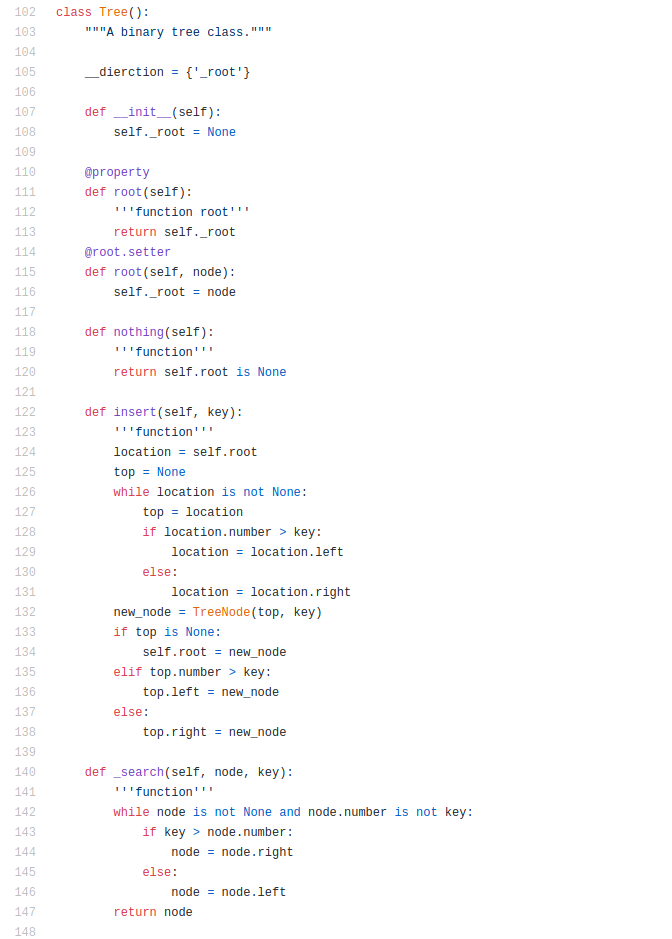Click 'top.right = new_node' line
672x939 pixels.
coord(214,732)
